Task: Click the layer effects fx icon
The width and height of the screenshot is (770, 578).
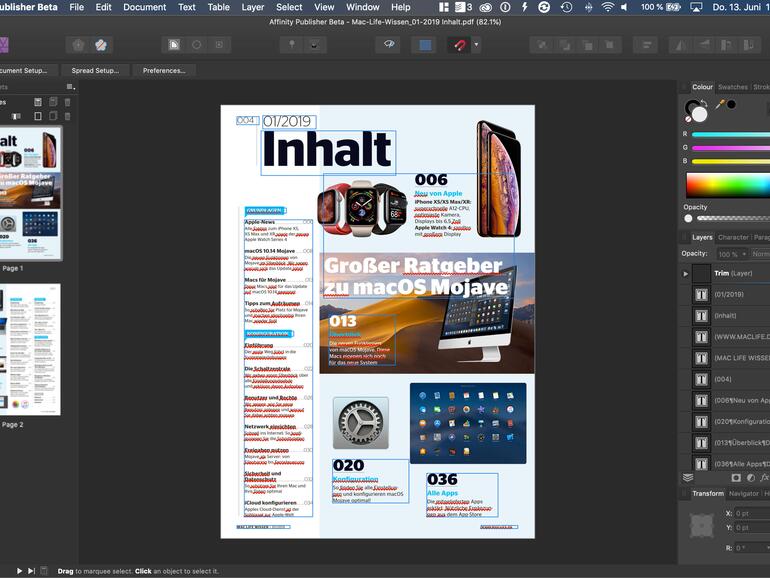Action: (765, 478)
